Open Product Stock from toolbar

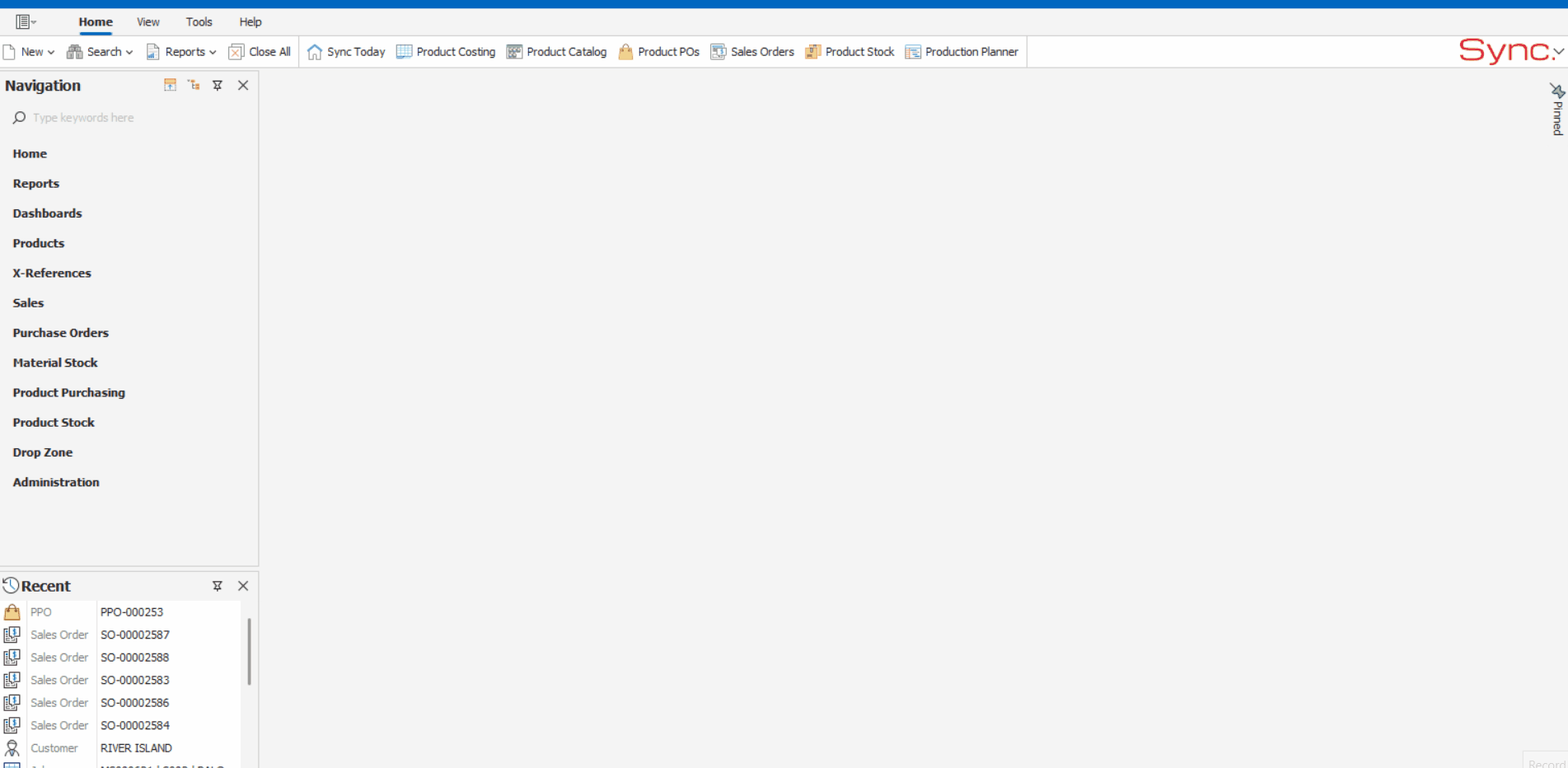pyautogui.click(x=850, y=52)
